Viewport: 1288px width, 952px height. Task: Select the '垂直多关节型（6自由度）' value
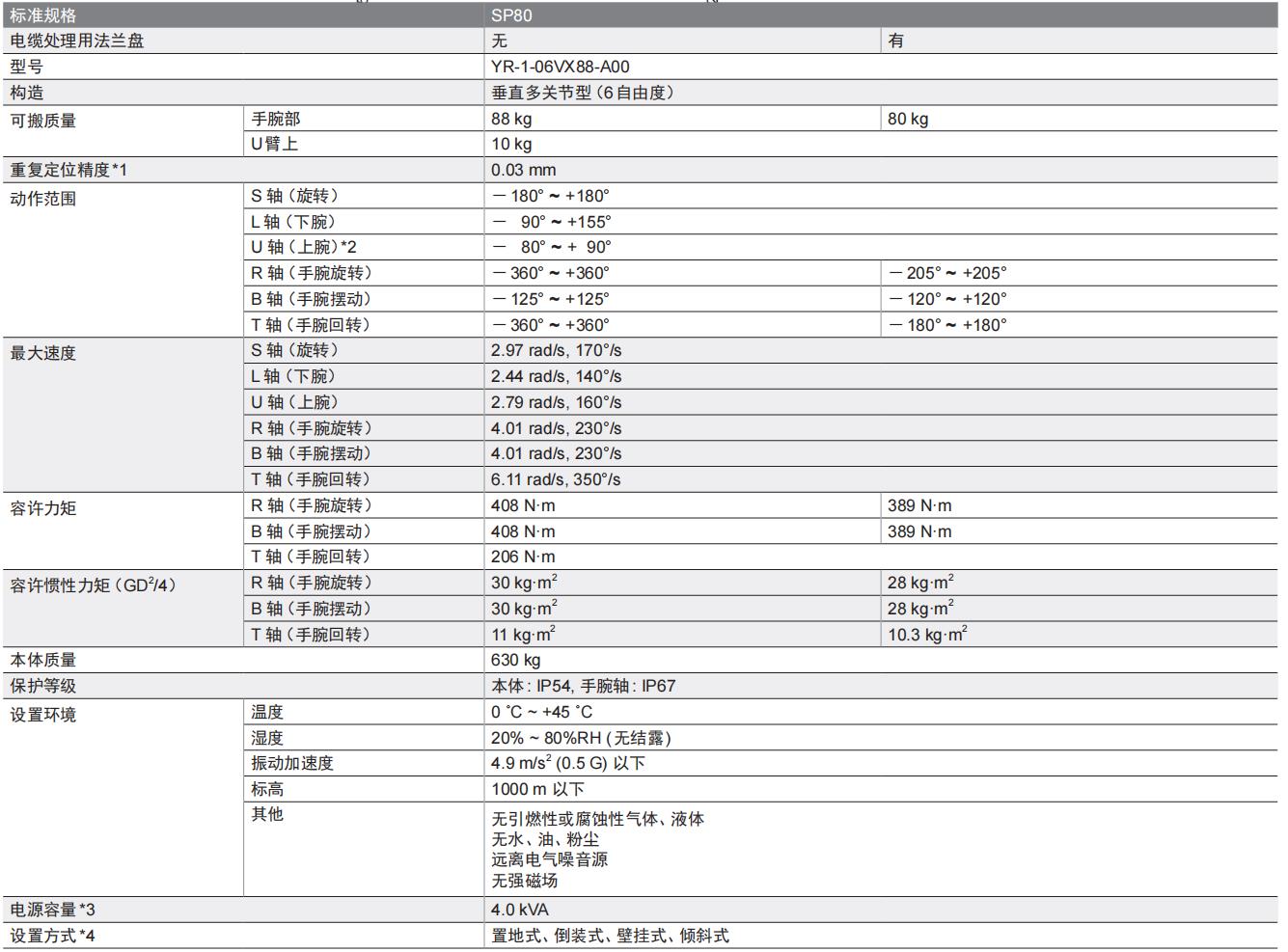tap(583, 93)
